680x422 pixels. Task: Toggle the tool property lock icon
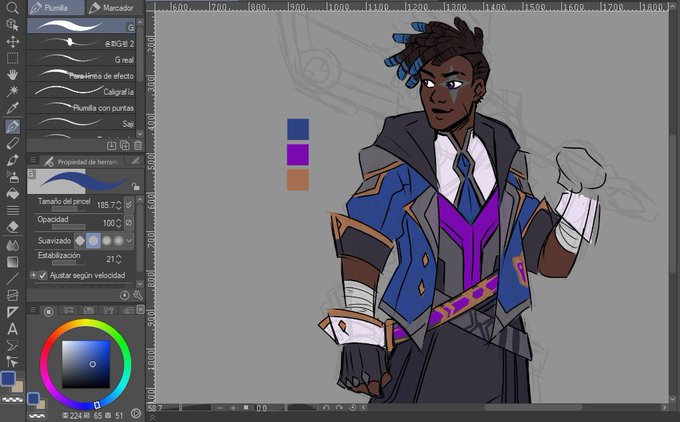click(136, 186)
